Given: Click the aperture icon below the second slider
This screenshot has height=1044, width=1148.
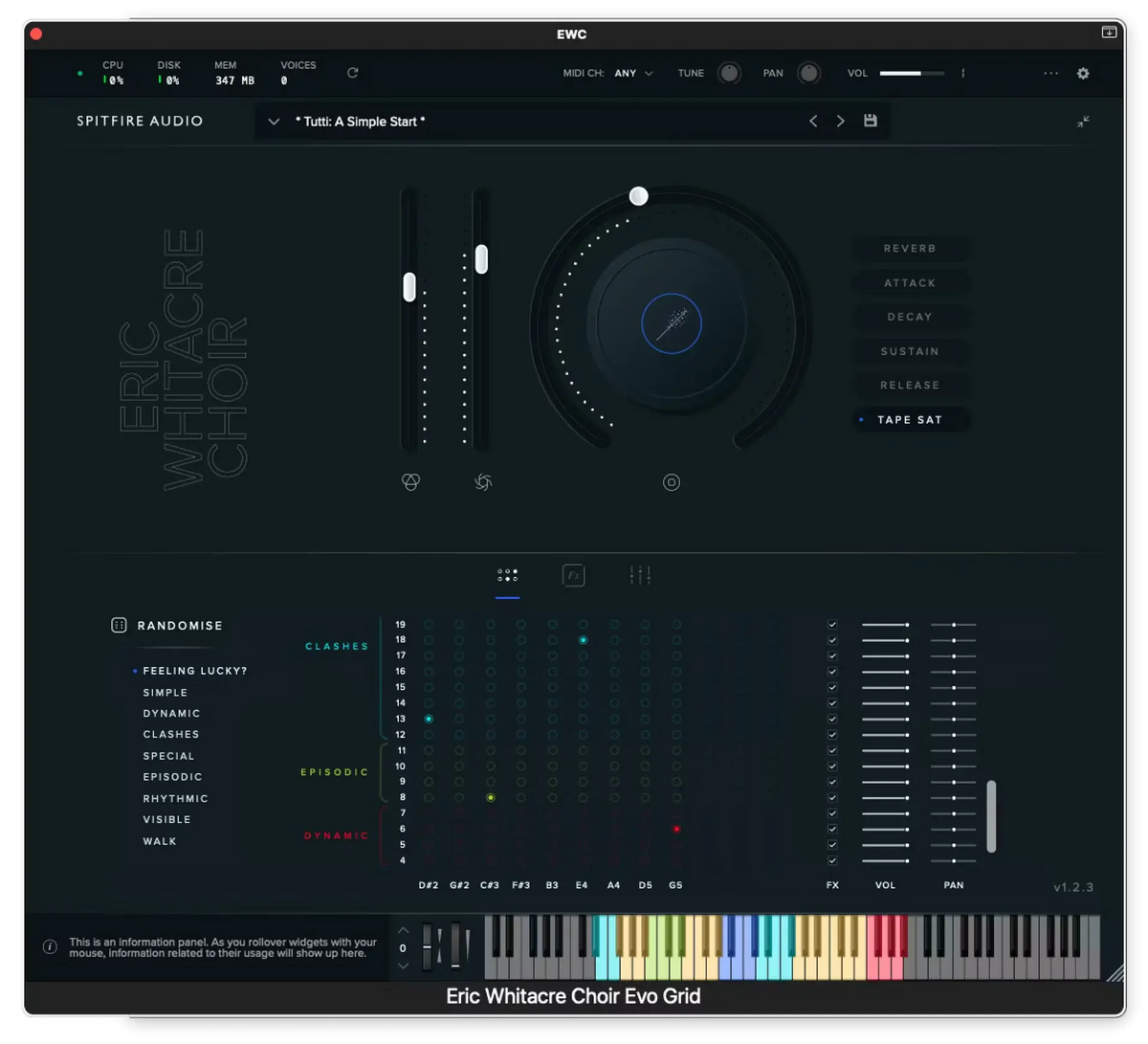Looking at the screenshot, I should pos(483,482).
